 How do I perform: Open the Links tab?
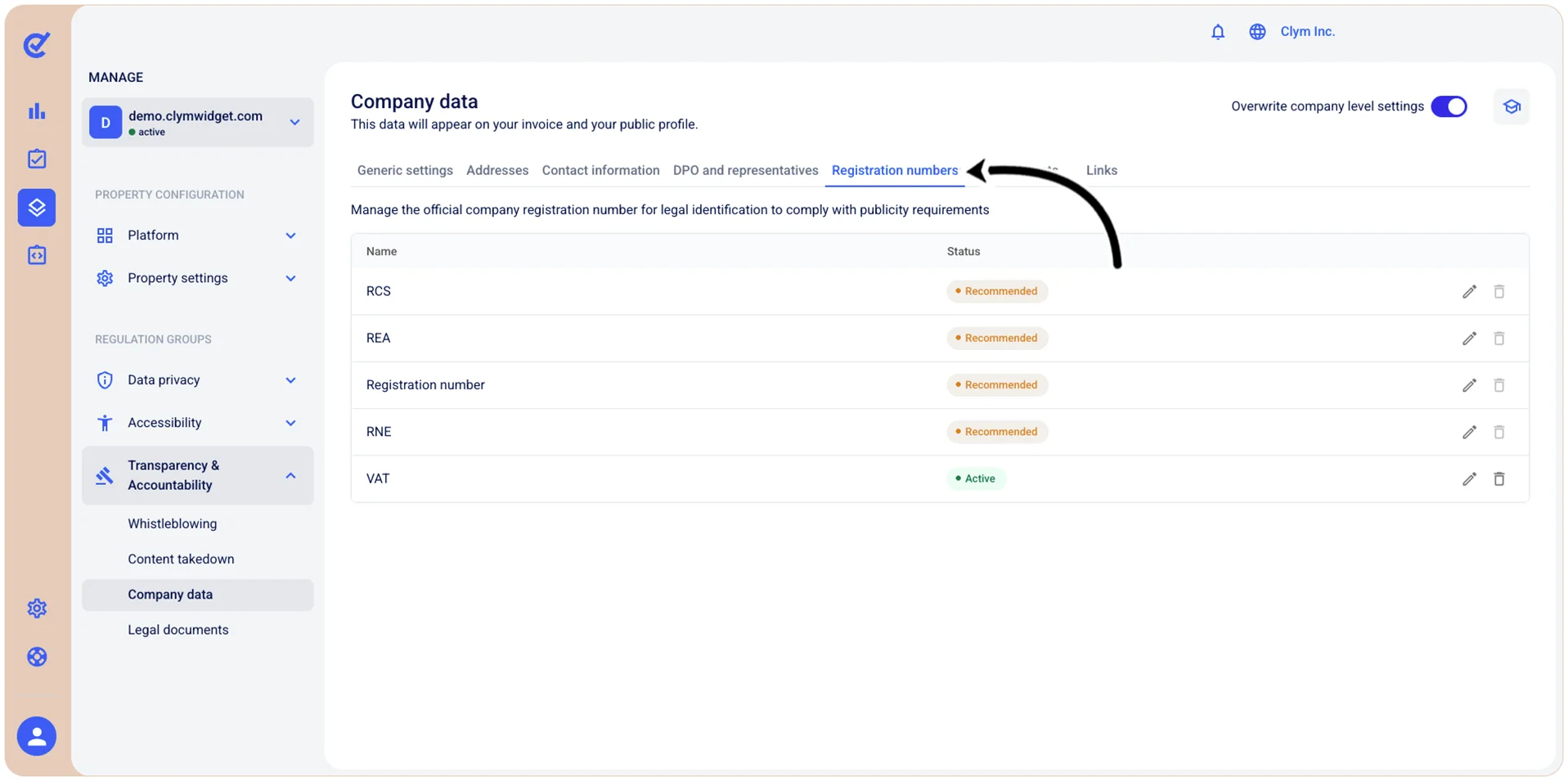coord(1101,170)
